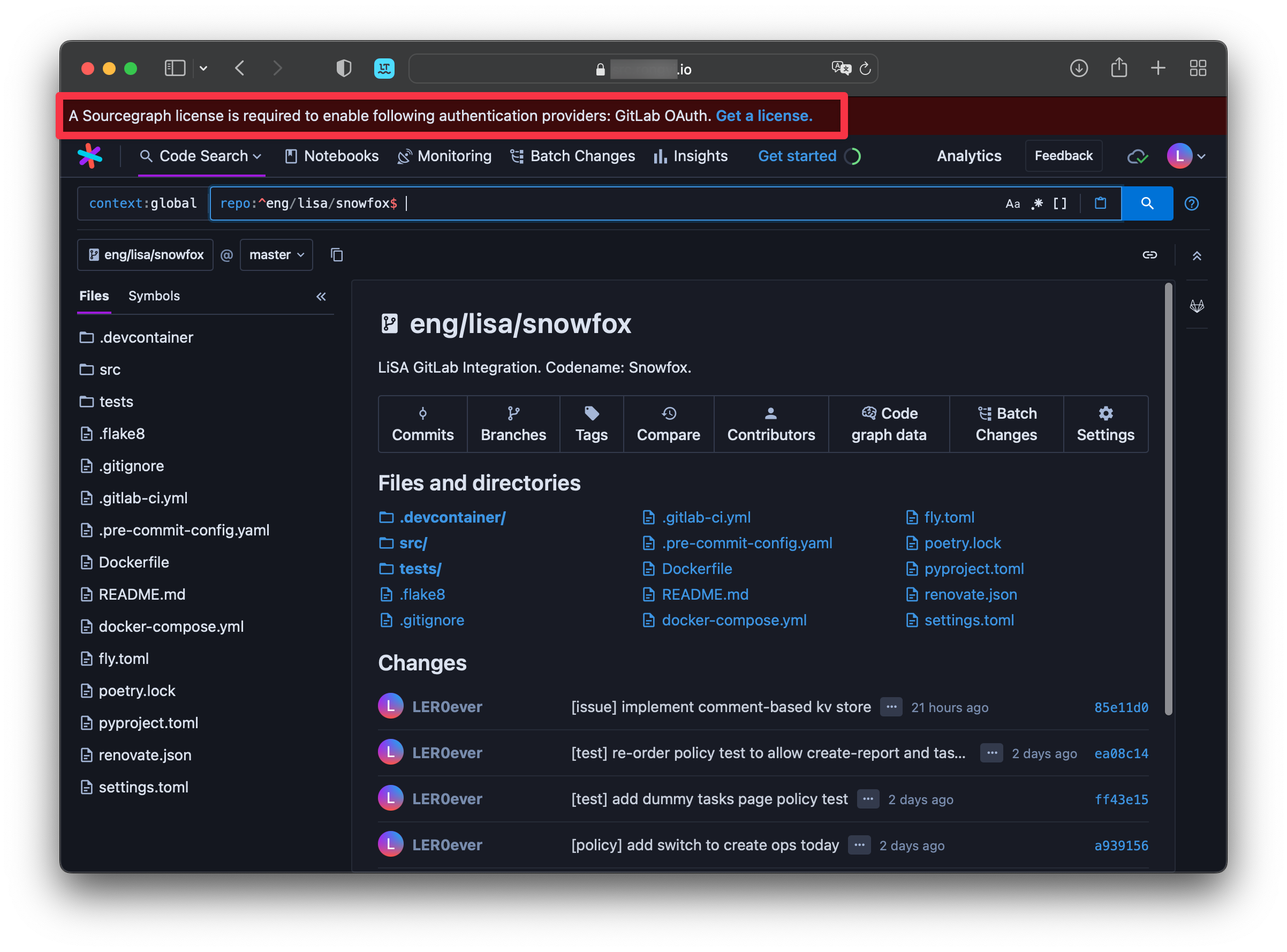
Task: Reload page with Safari refresh icon
Action: coord(865,69)
